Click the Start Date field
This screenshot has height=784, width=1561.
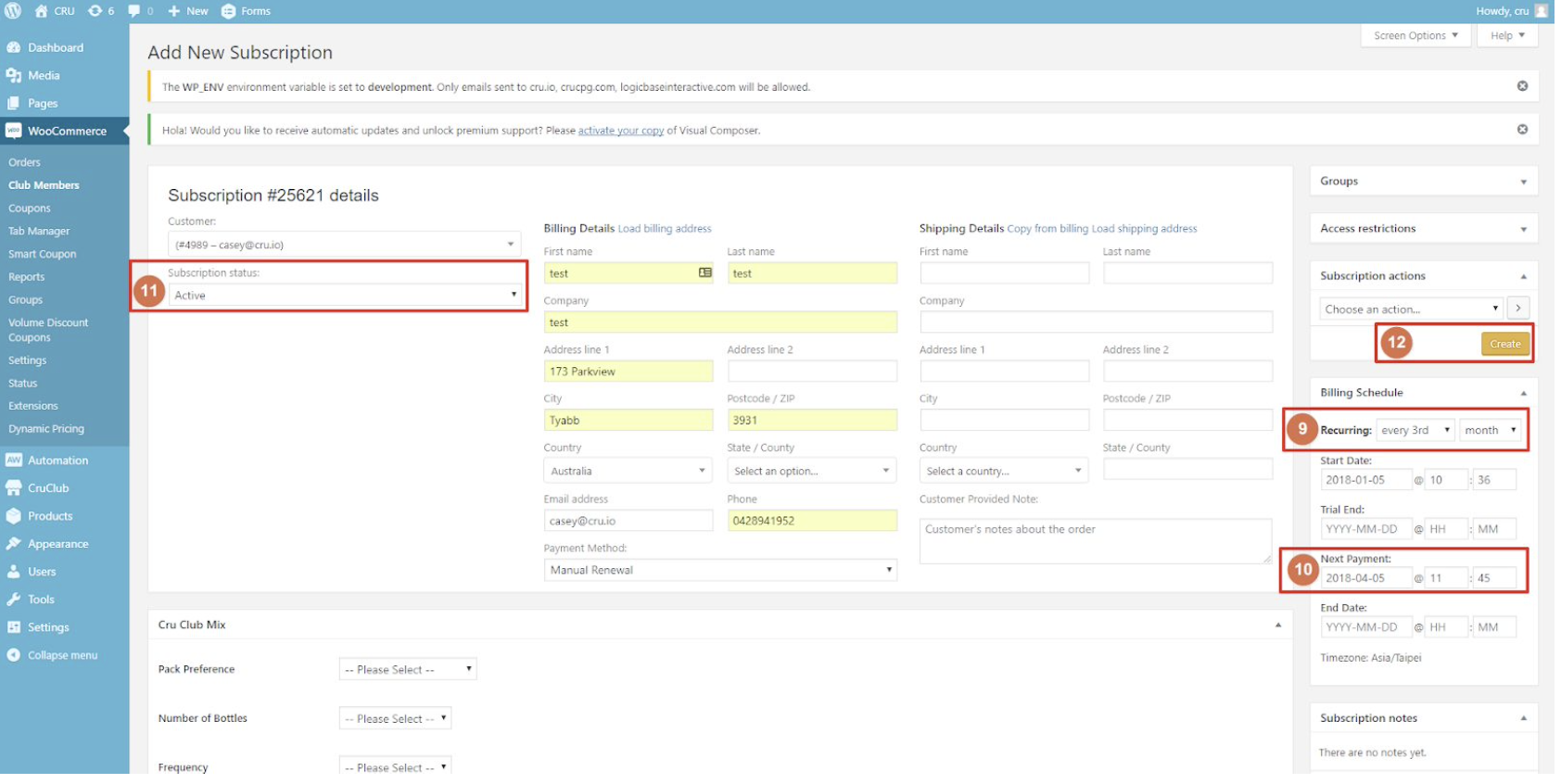1366,480
